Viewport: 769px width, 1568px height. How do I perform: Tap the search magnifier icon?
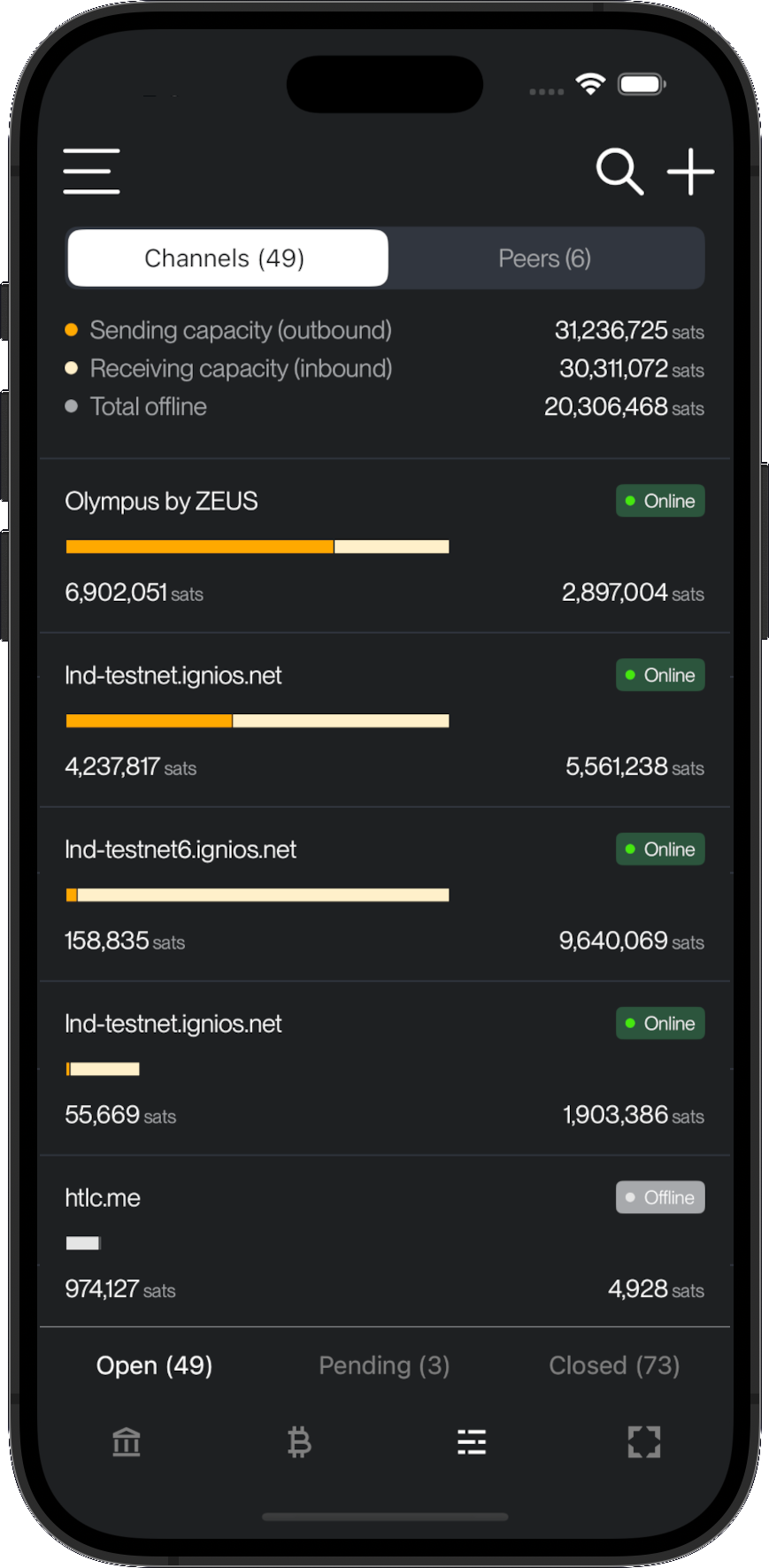point(619,171)
